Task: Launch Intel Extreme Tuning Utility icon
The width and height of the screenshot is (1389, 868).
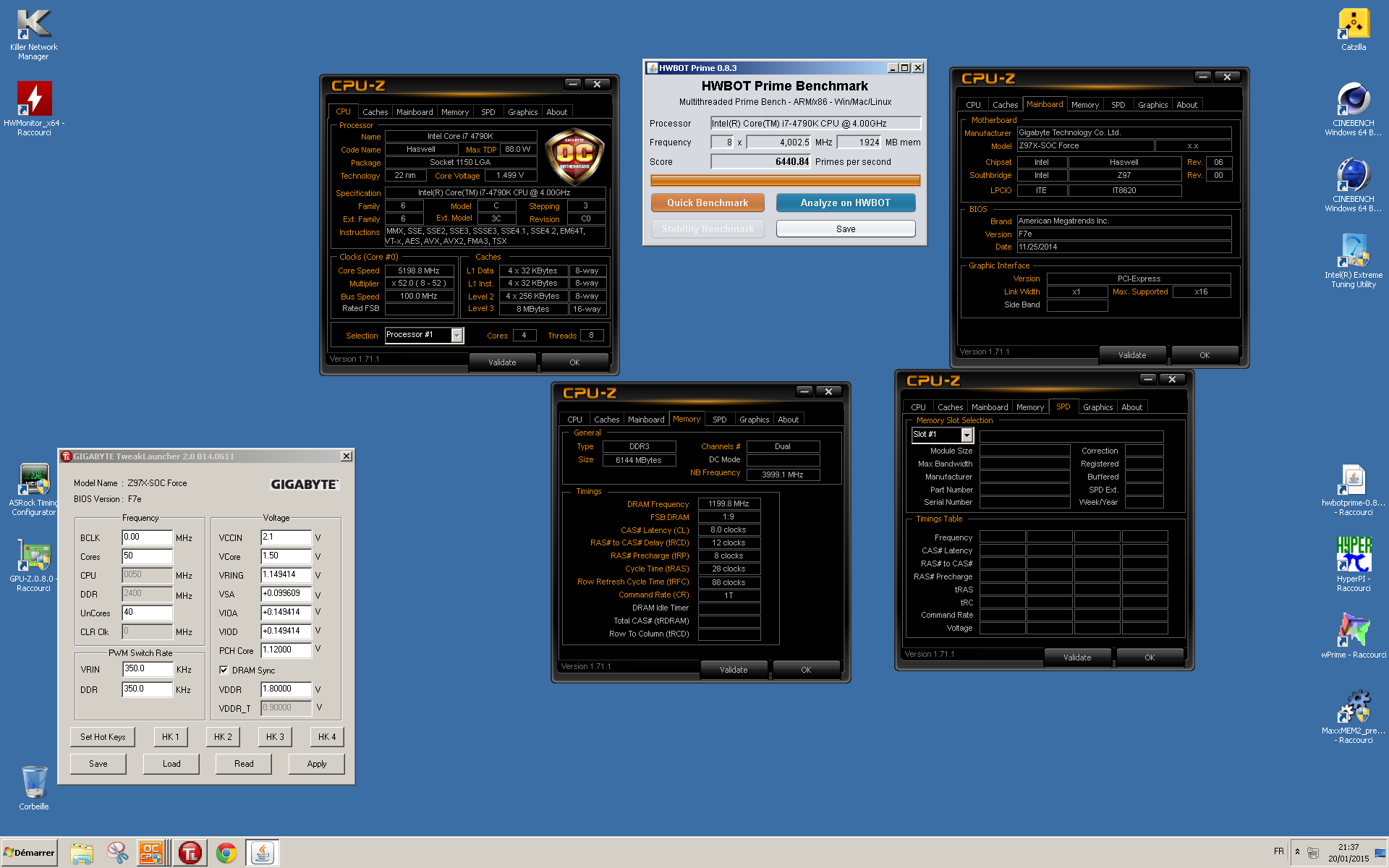Action: (1354, 260)
